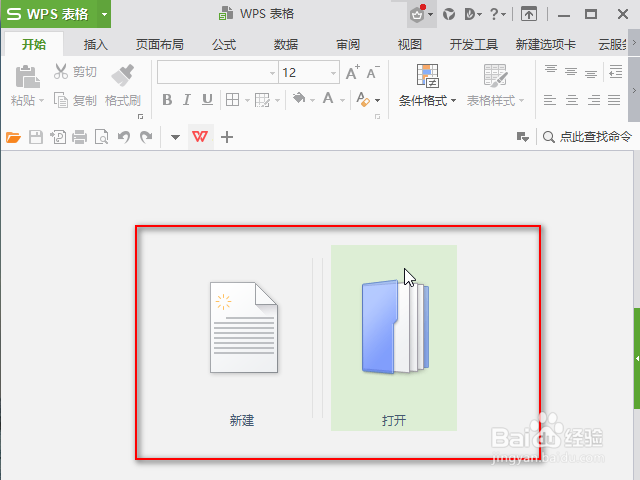This screenshot has width=640, height=480.
Task: Click the 新建 new document button
Action: [243, 338]
